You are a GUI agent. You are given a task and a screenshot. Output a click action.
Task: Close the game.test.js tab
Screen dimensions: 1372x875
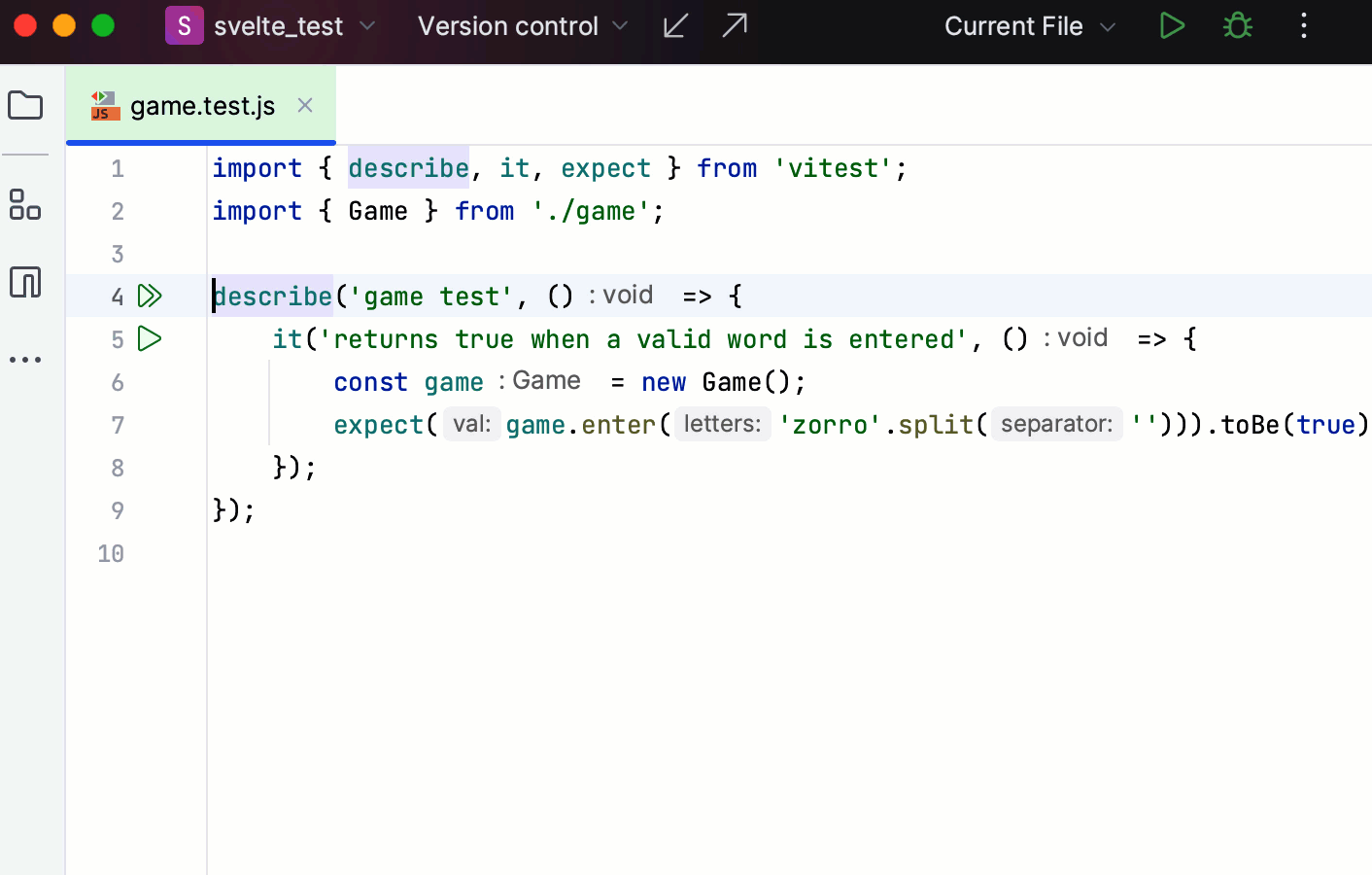click(304, 105)
